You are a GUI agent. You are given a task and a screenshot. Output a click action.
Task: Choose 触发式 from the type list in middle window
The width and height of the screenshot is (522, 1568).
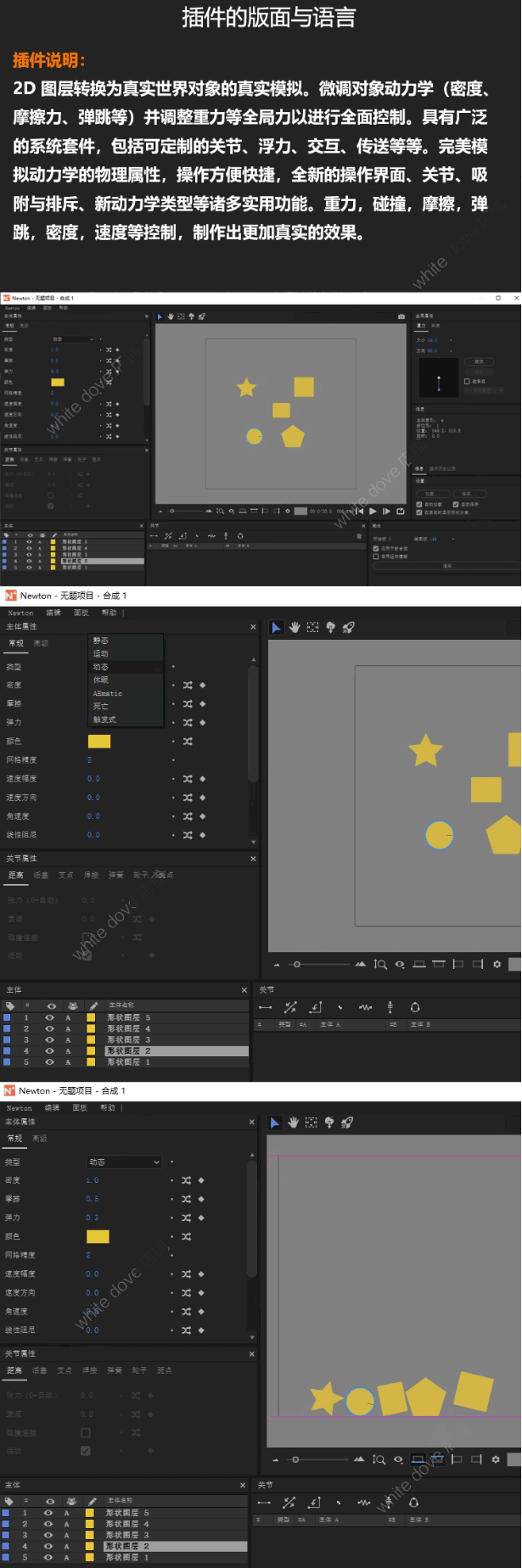pyautogui.click(x=126, y=720)
